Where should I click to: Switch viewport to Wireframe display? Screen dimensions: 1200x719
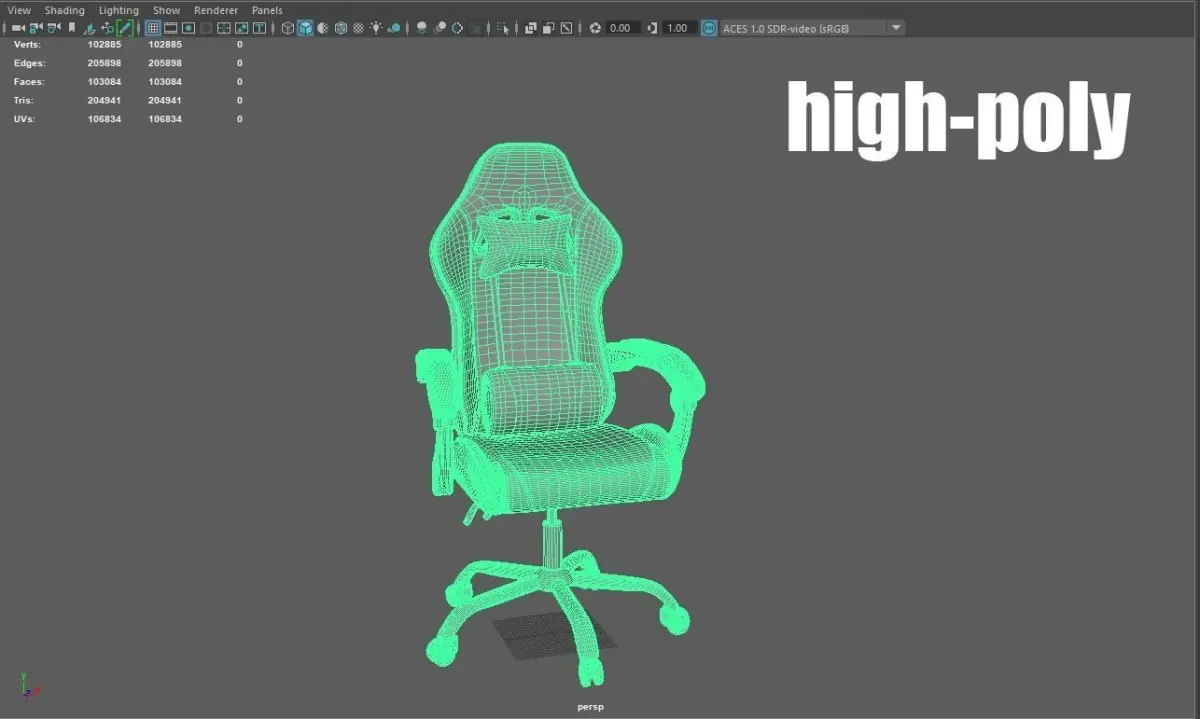(288, 28)
